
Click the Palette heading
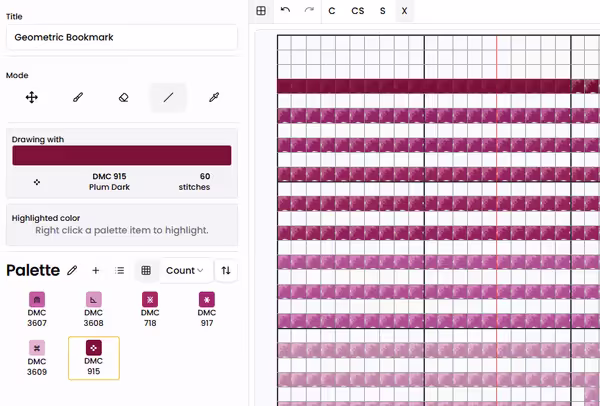pyautogui.click(x=33, y=270)
